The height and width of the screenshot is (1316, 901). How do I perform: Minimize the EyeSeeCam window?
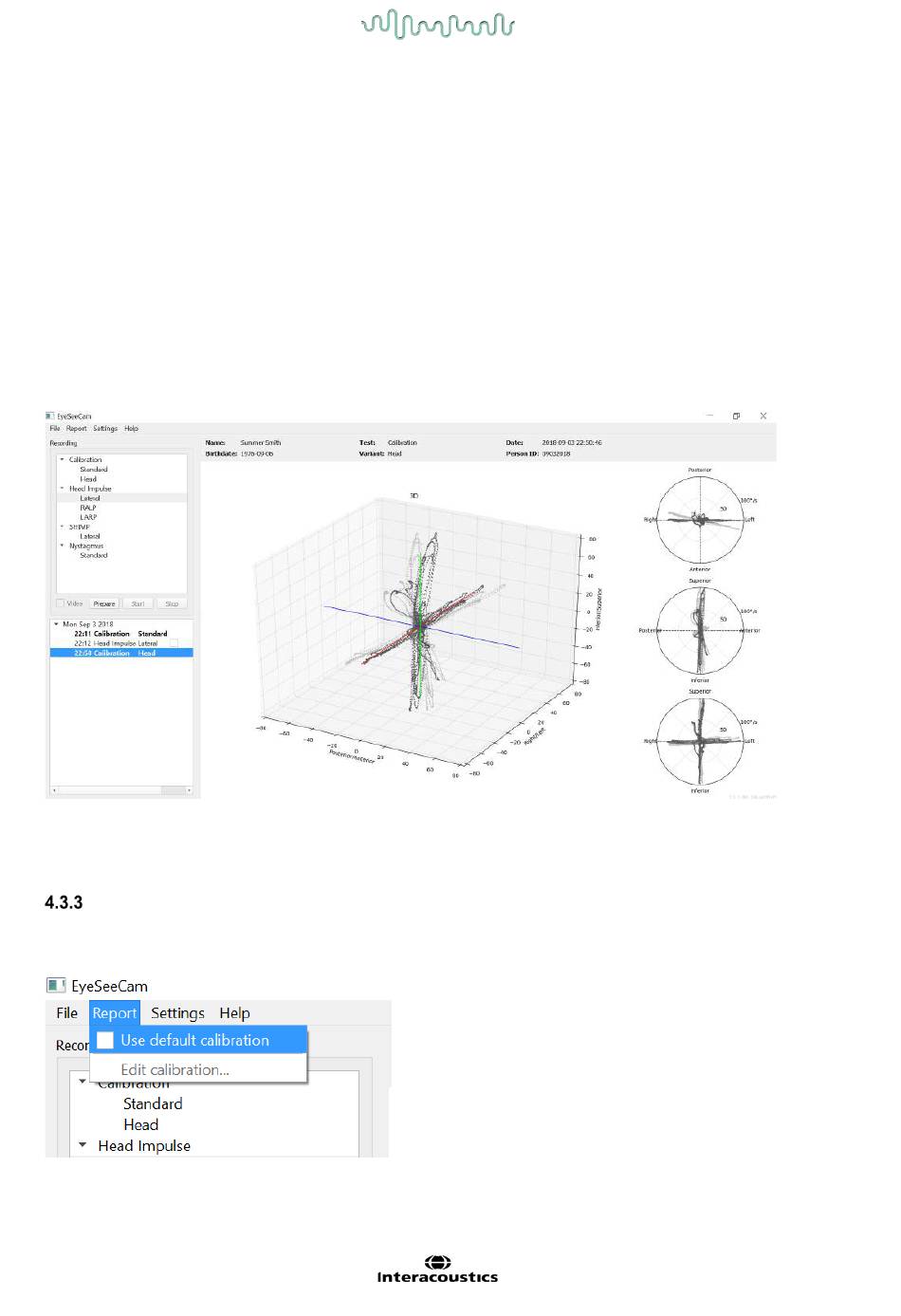tap(709, 416)
